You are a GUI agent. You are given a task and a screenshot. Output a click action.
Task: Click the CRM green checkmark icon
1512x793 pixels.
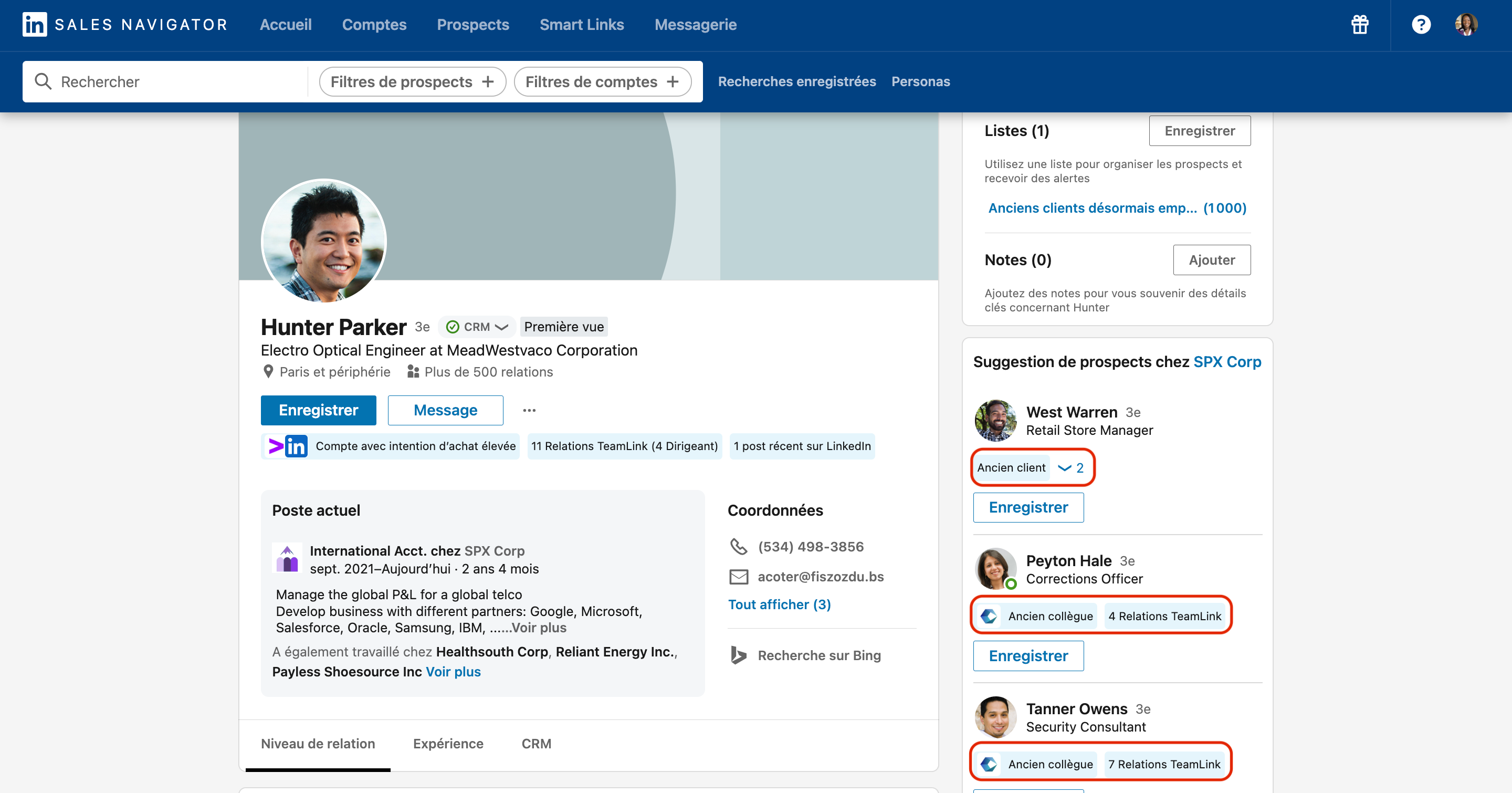click(453, 327)
